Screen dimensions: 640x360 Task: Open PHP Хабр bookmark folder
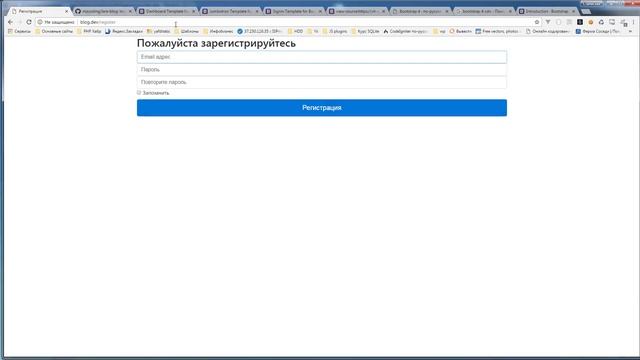point(89,31)
